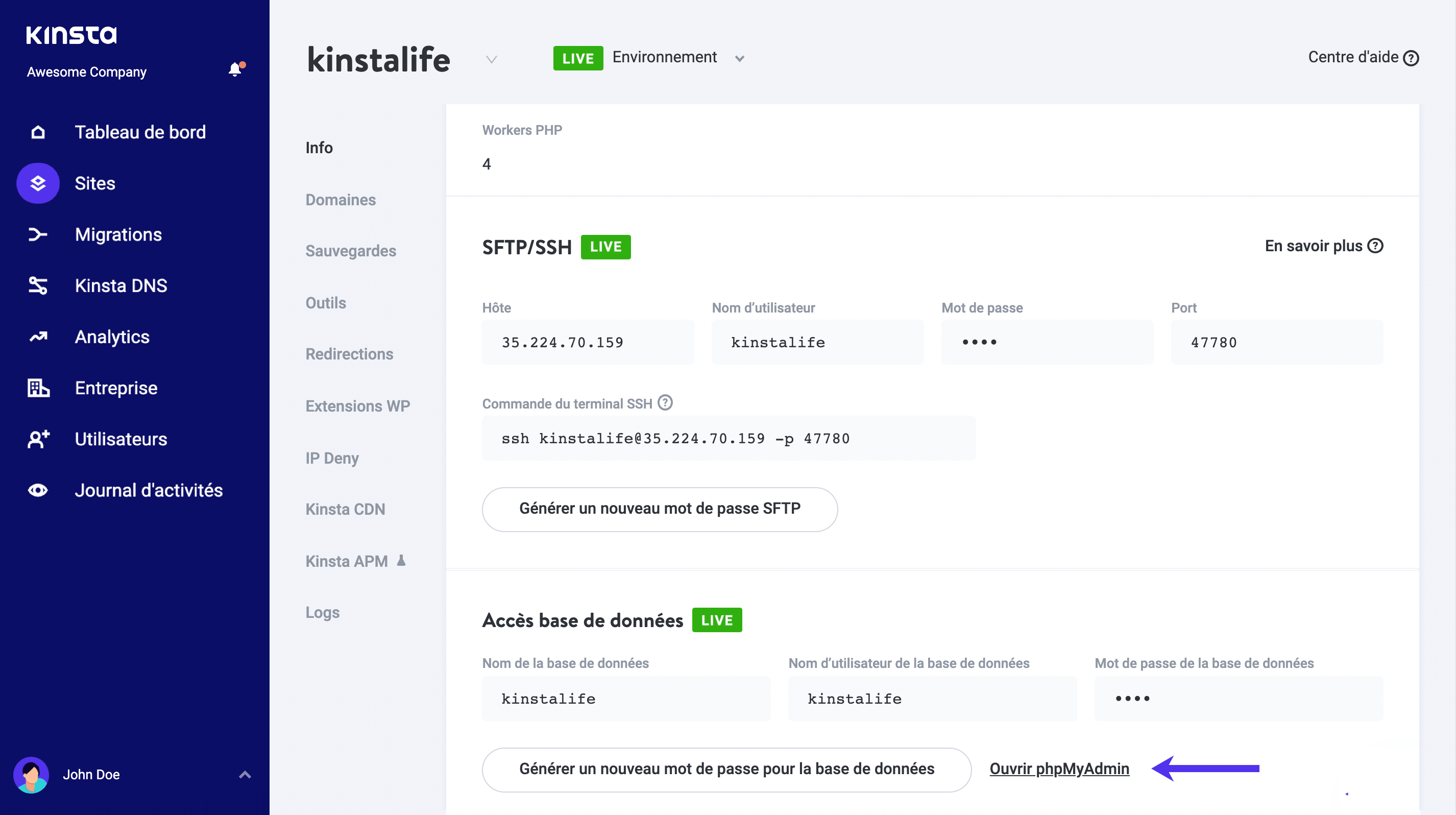Switch to the Outils tab
This screenshot has height=815, width=1456.
coord(326,303)
